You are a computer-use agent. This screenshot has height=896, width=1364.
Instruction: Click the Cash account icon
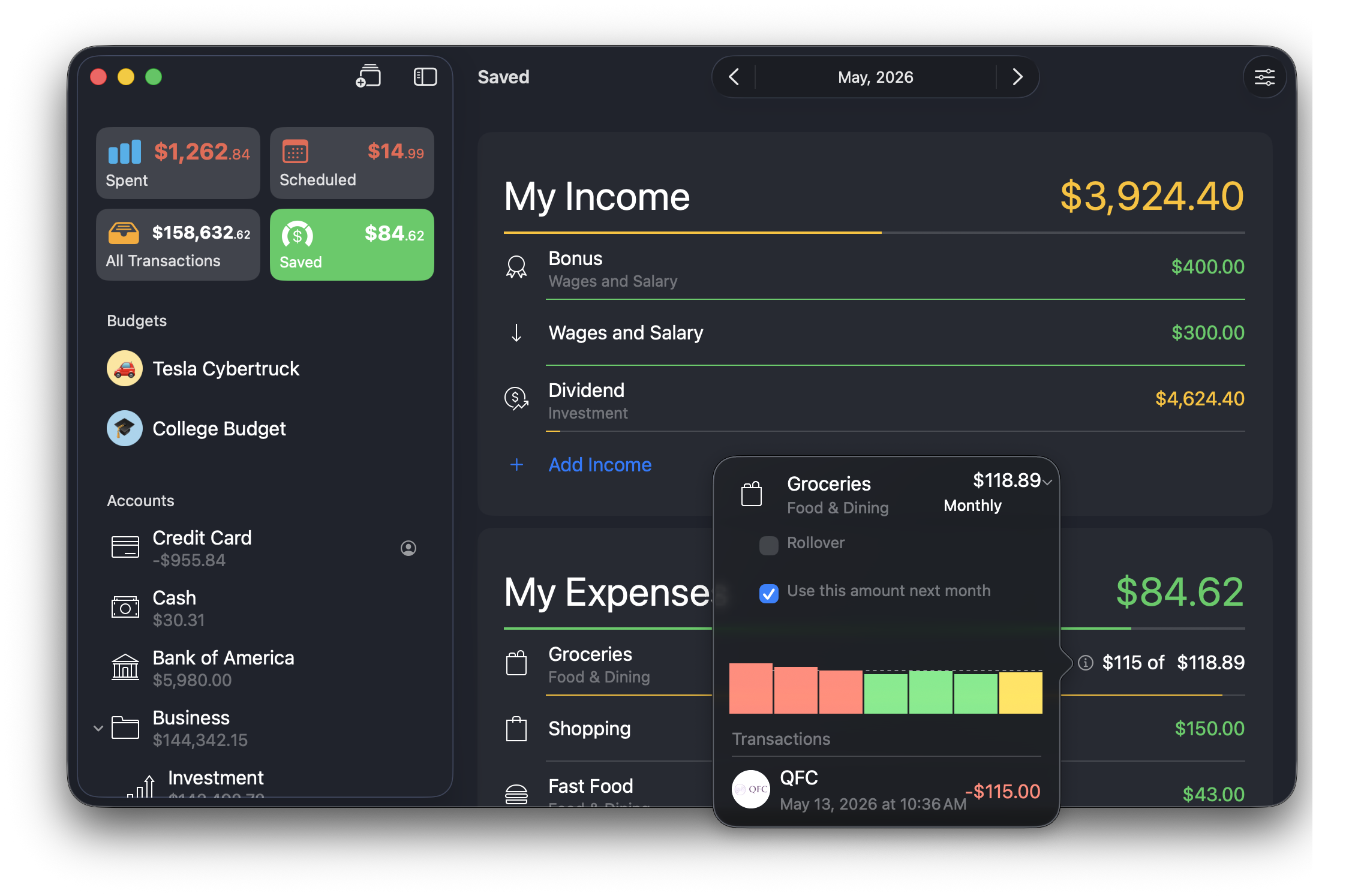pos(125,607)
